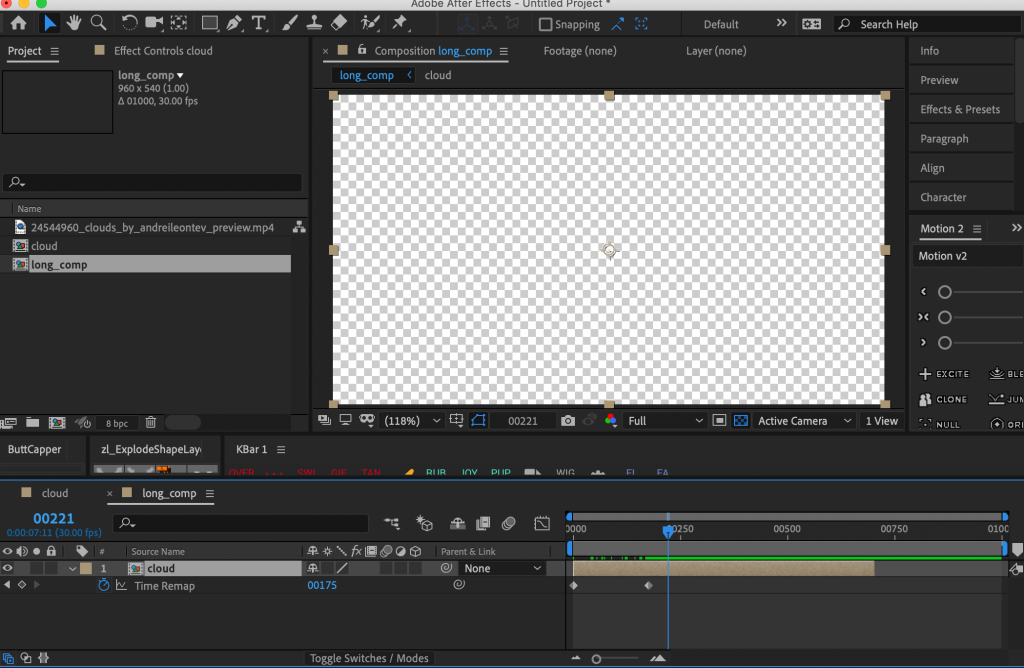Select the Hand tool
This screenshot has height=668, width=1024.
(74, 23)
